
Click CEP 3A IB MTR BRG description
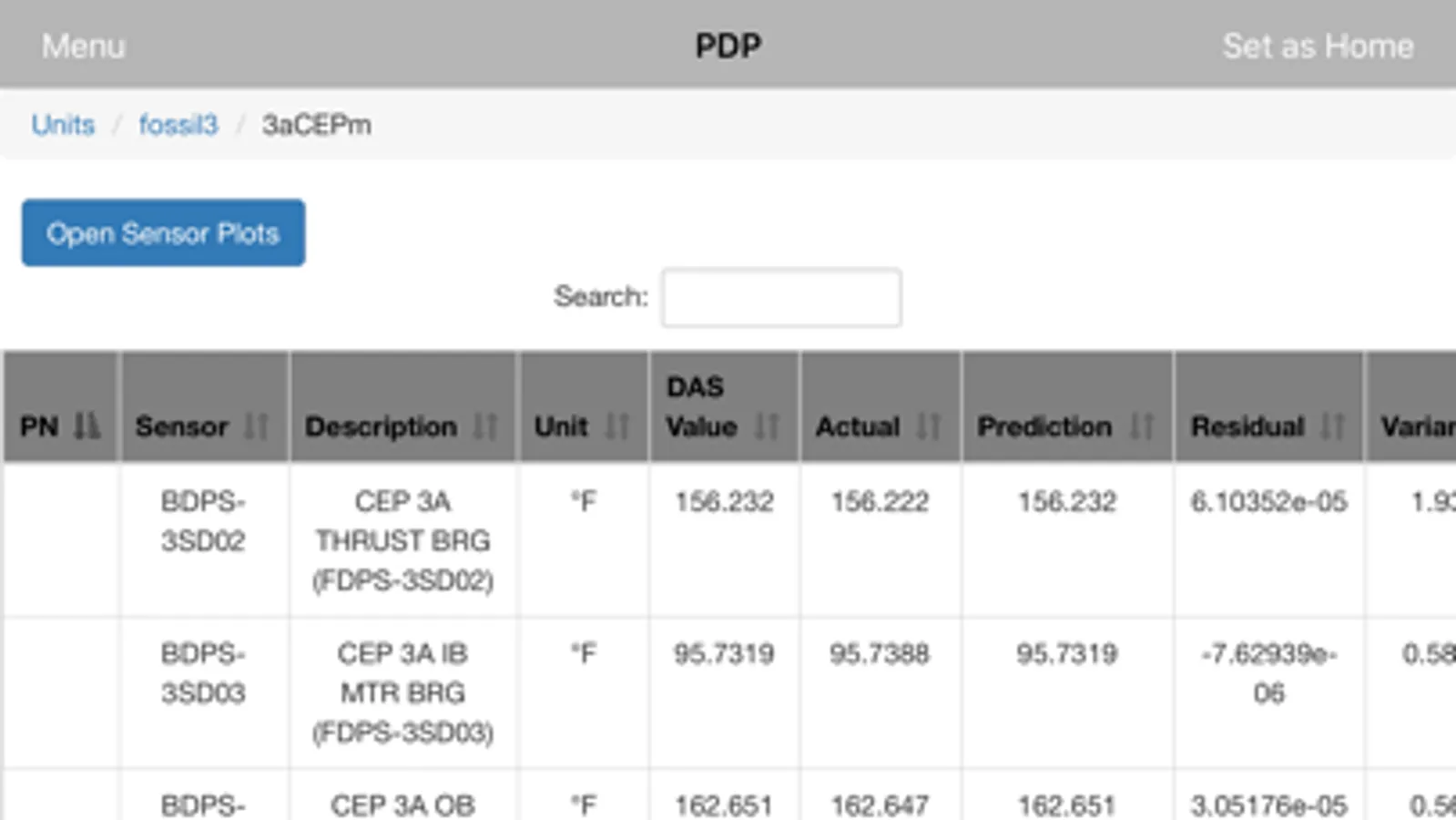coord(402,692)
